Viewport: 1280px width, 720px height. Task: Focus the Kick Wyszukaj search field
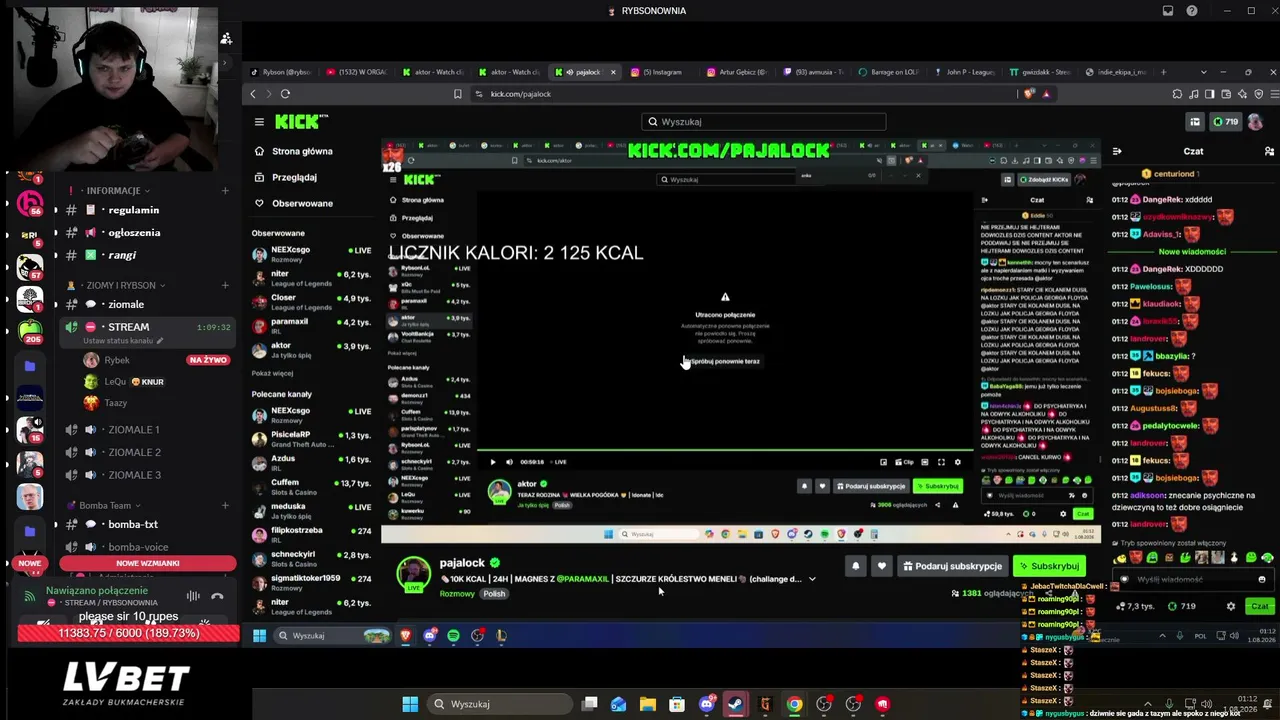tap(764, 122)
